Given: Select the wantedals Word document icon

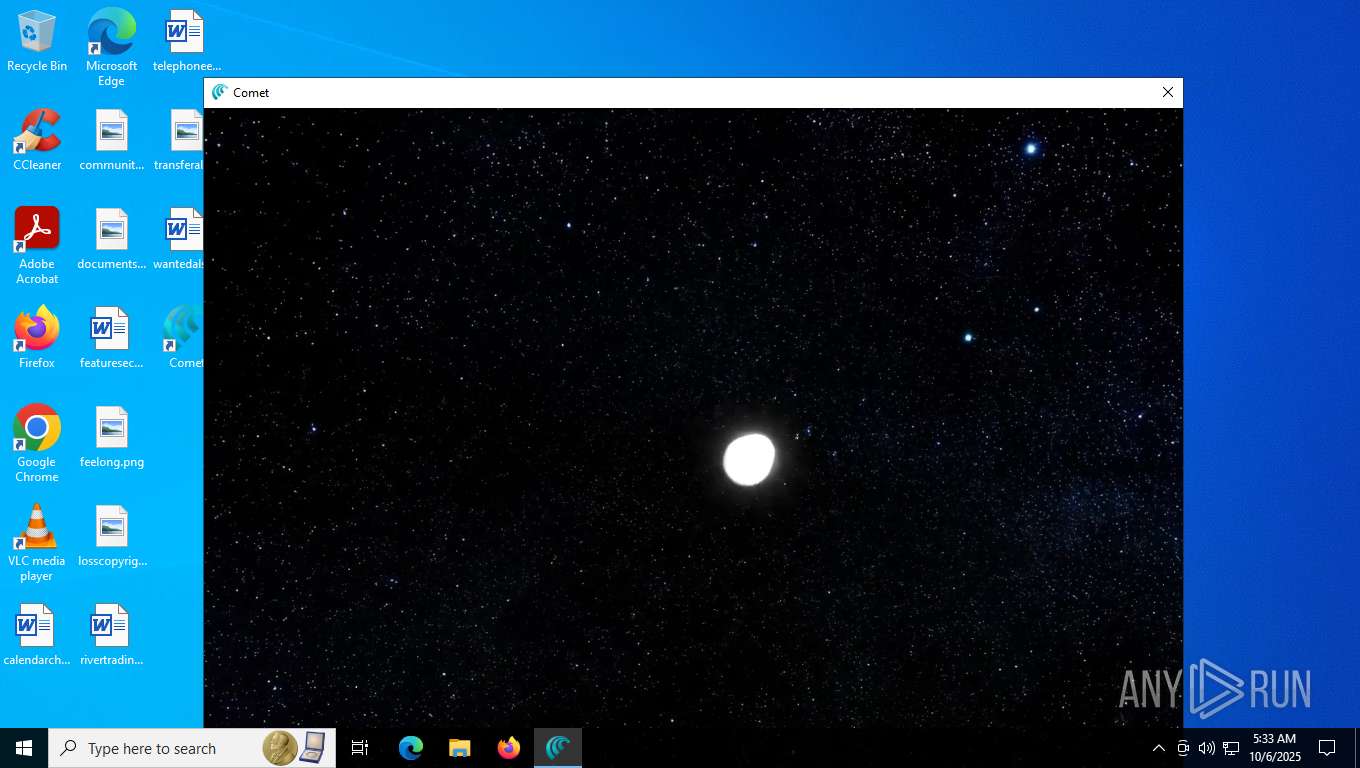Looking at the screenshot, I should pyautogui.click(x=180, y=239).
